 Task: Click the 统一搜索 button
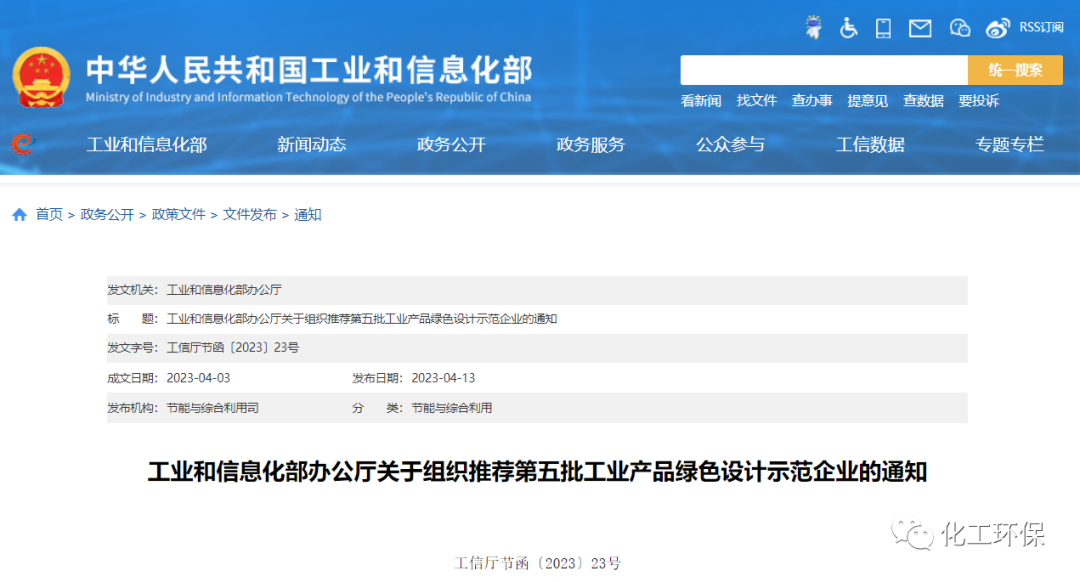1015,70
